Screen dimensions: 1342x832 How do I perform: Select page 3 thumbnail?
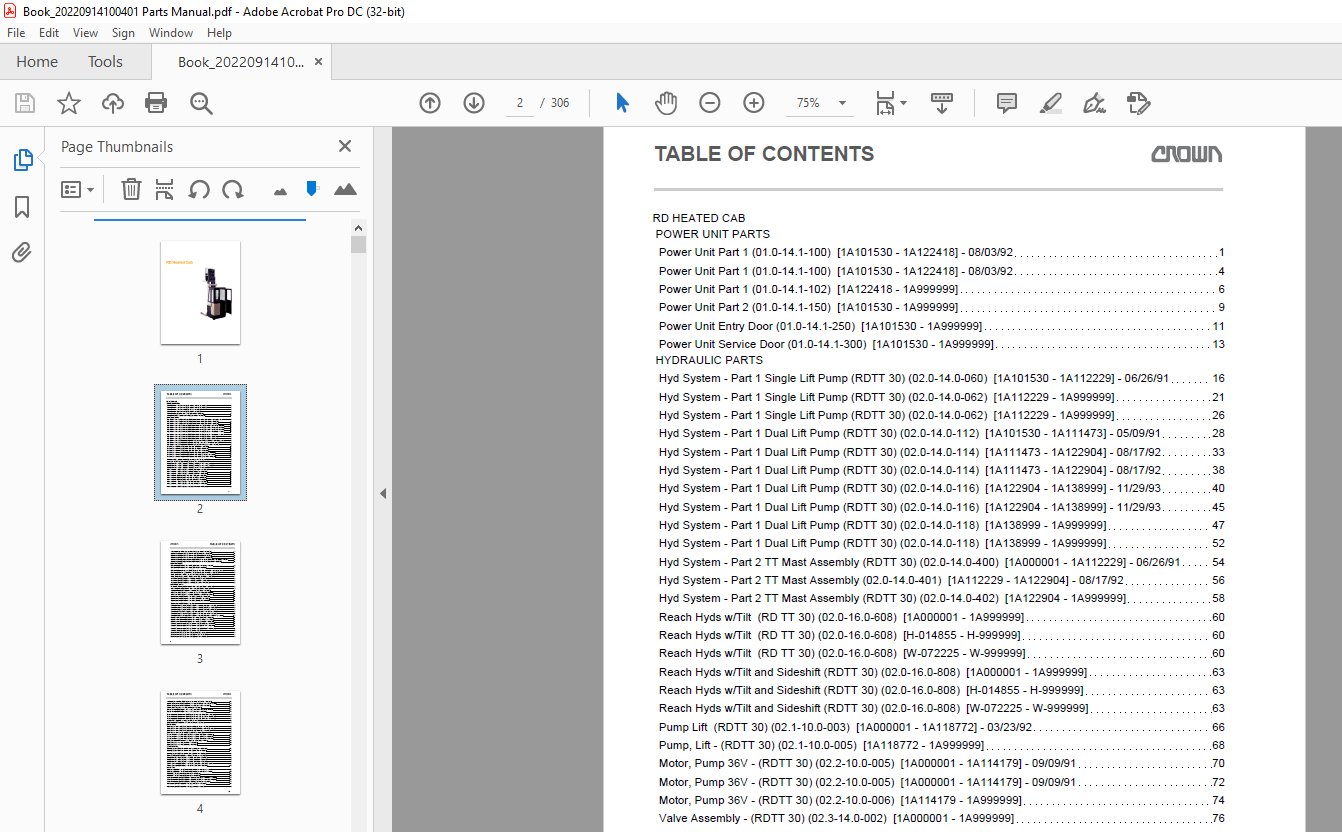click(200, 592)
